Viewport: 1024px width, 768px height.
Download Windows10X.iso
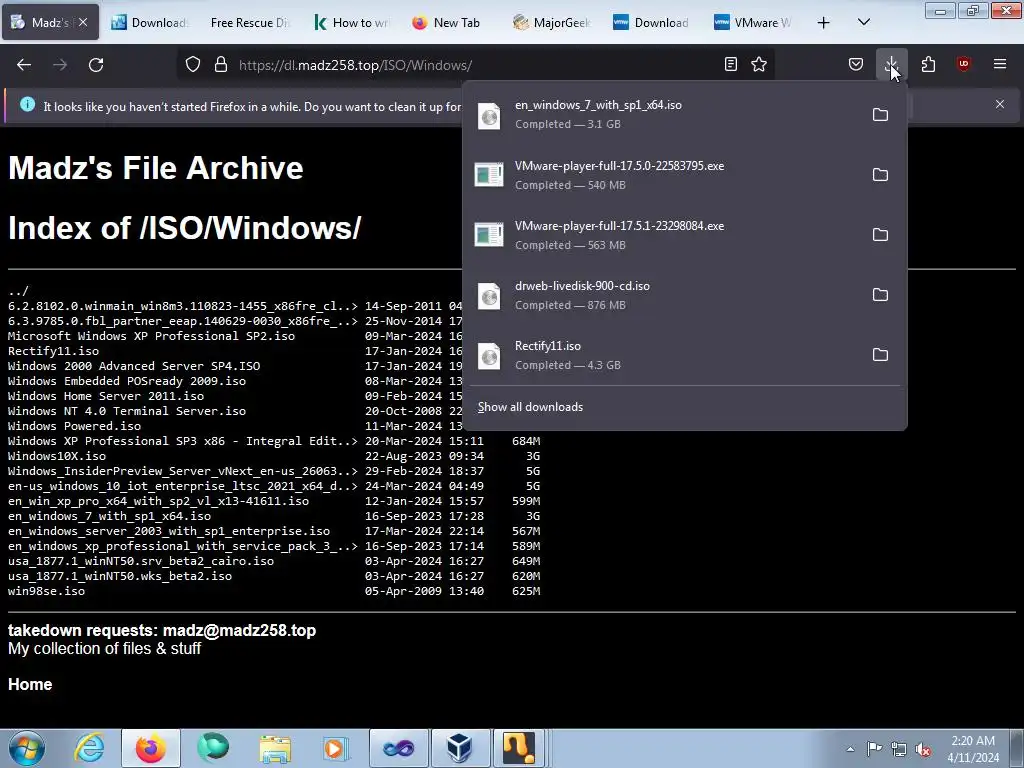tap(57, 456)
